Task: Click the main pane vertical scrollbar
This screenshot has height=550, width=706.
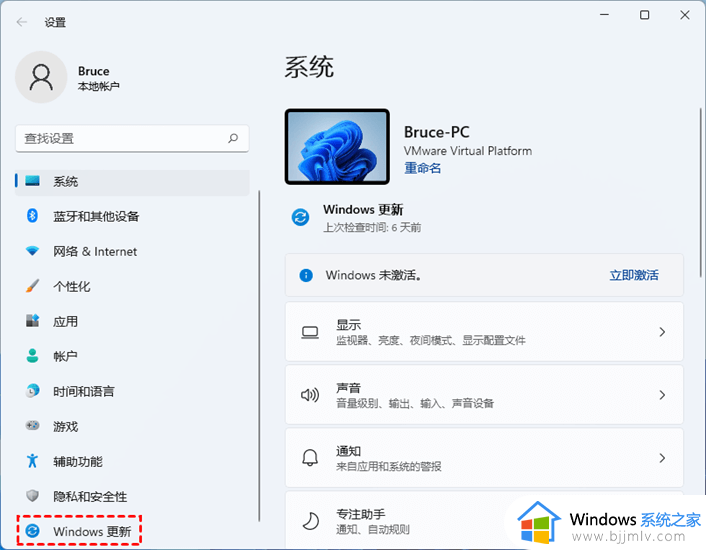Action: (x=700, y=193)
